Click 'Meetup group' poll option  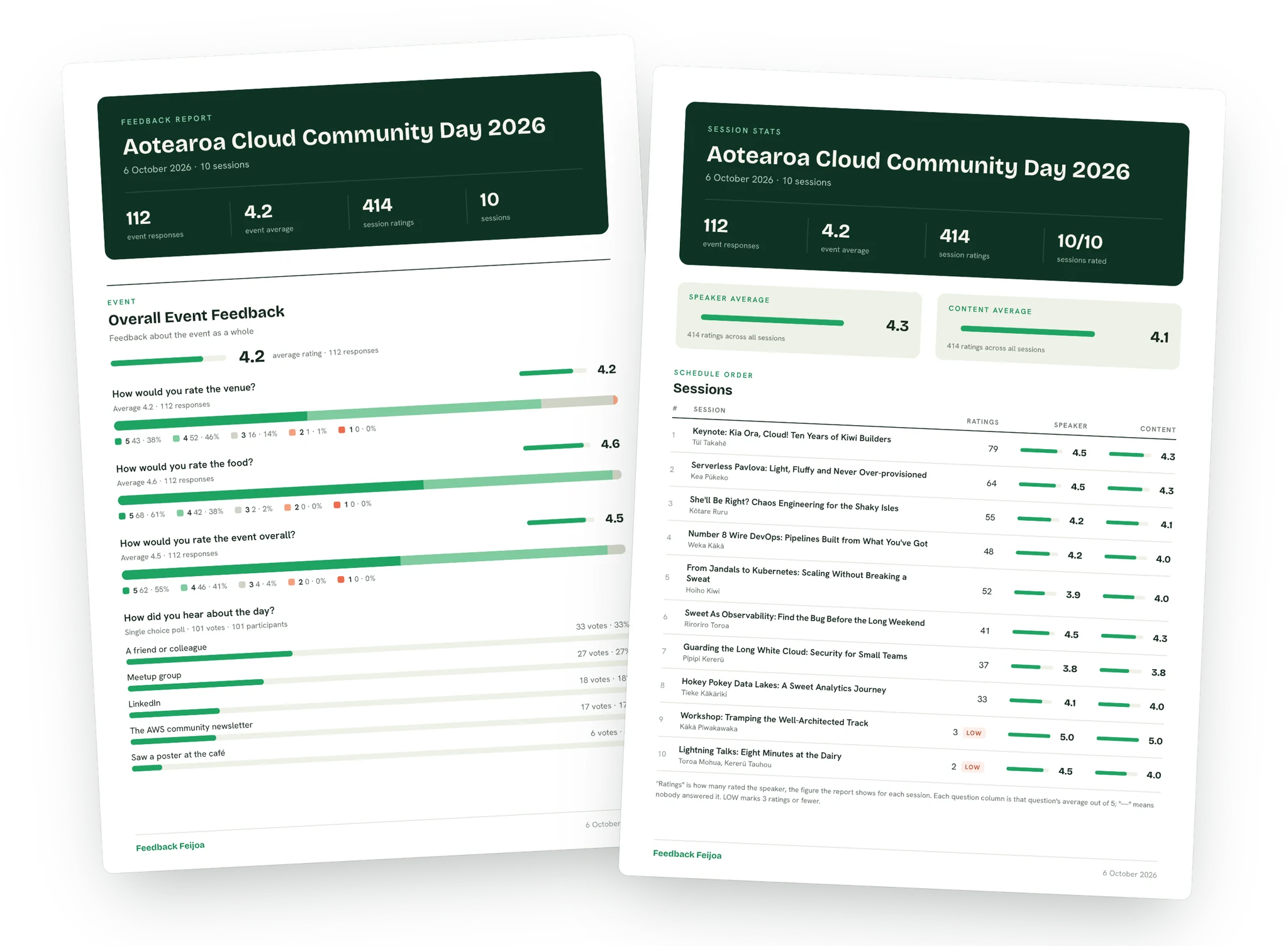click(154, 676)
